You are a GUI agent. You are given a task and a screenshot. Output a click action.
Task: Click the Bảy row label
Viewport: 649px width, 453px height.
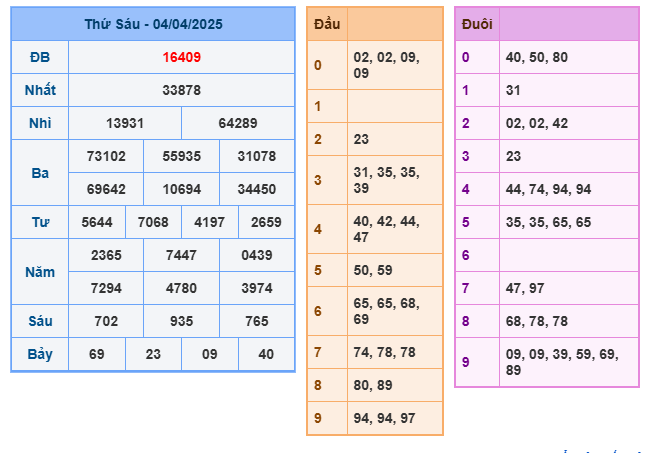[40, 354]
